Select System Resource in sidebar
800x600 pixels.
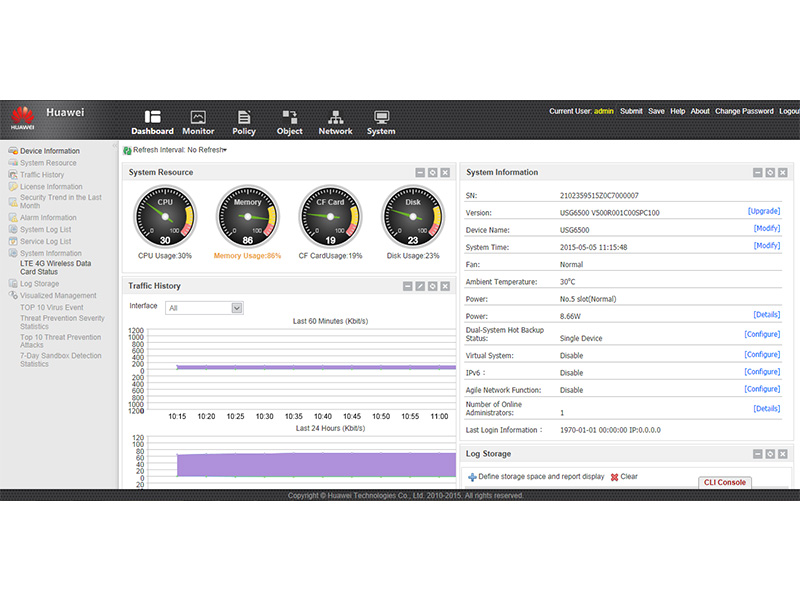pos(48,163)
